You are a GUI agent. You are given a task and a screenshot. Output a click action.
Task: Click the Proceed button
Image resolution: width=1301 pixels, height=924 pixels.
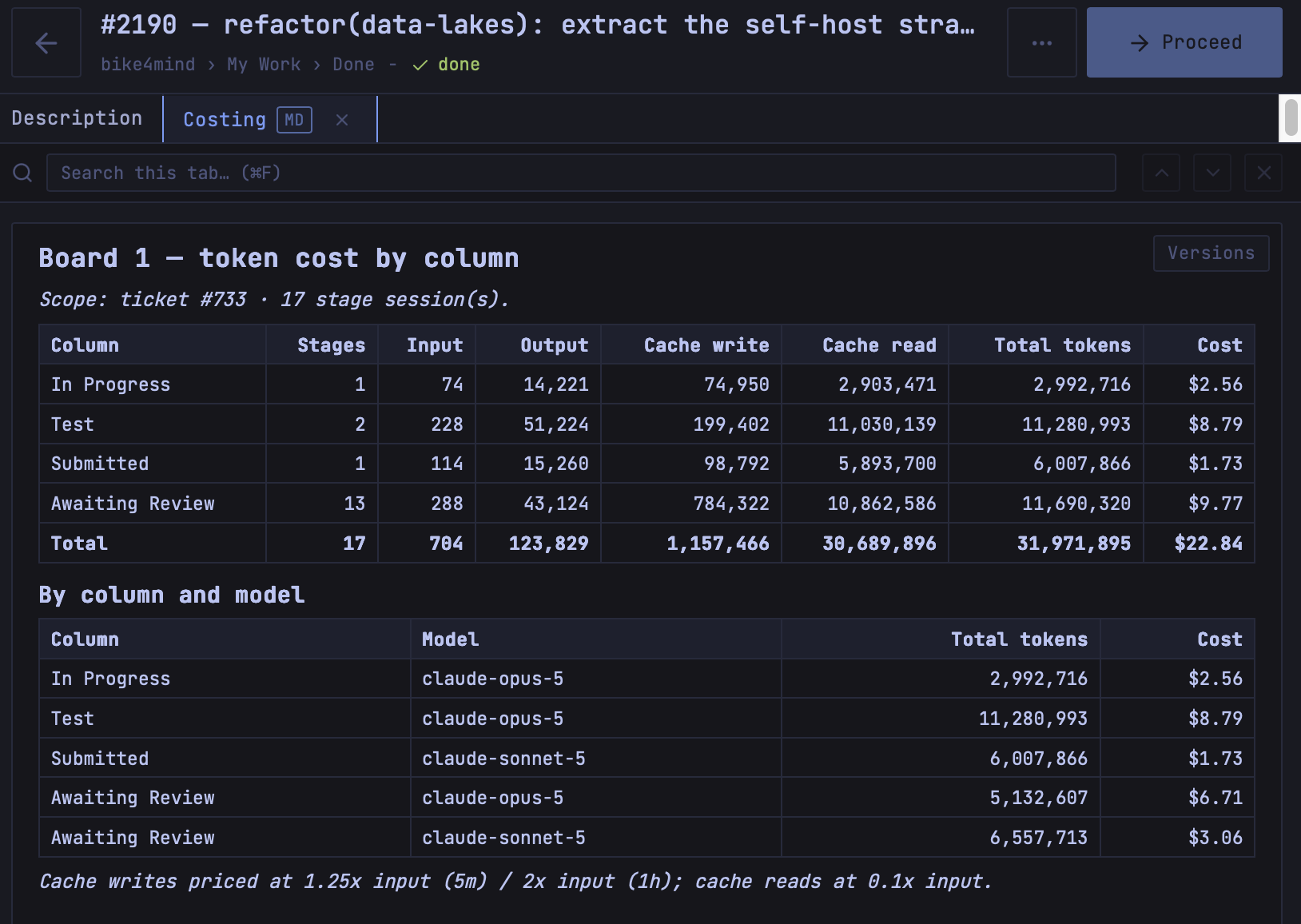[x=1184, y=42]
